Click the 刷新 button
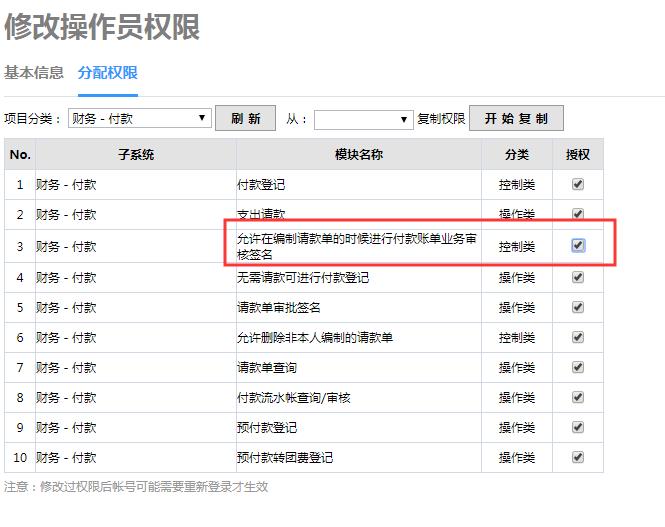This screenshot has width=665, height=527. pos(245,119)
